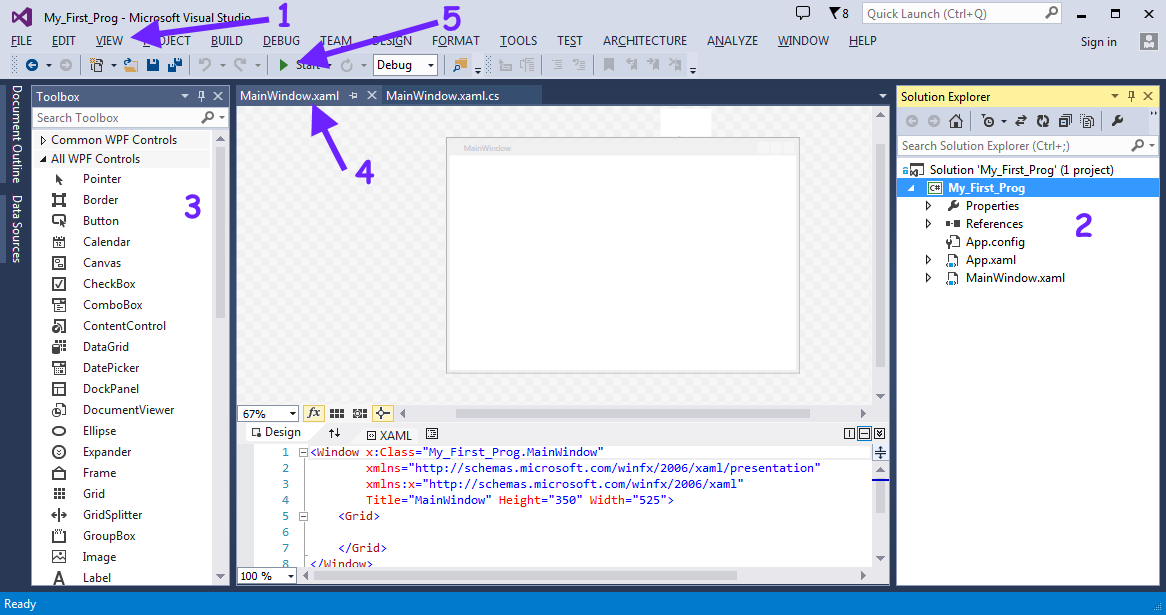Toggle the show grid button in designer

[x=337, y=413]
